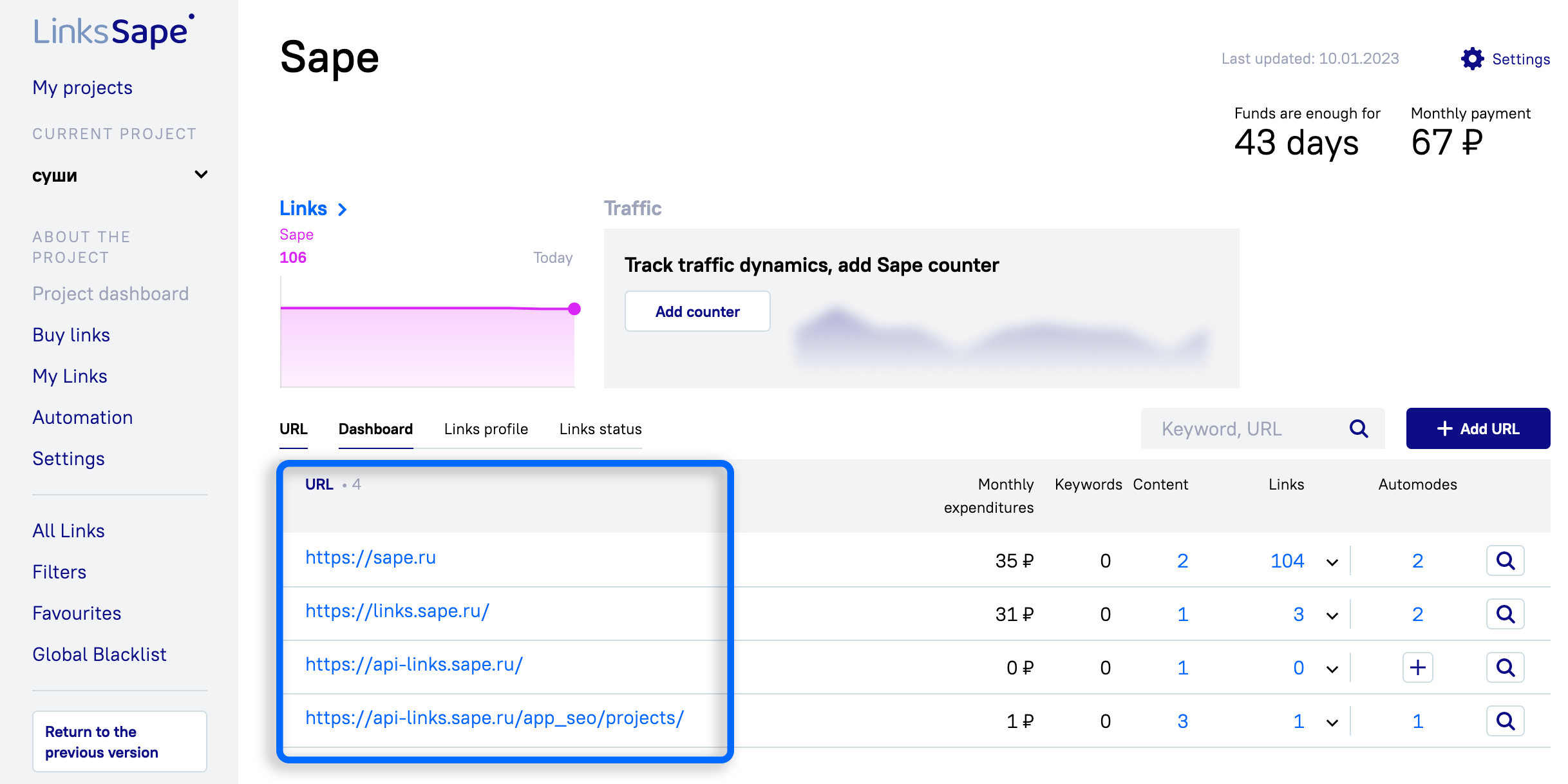Switch to the URL tab
This screenshot has width=1568, height=784.
tap(294, 429)
